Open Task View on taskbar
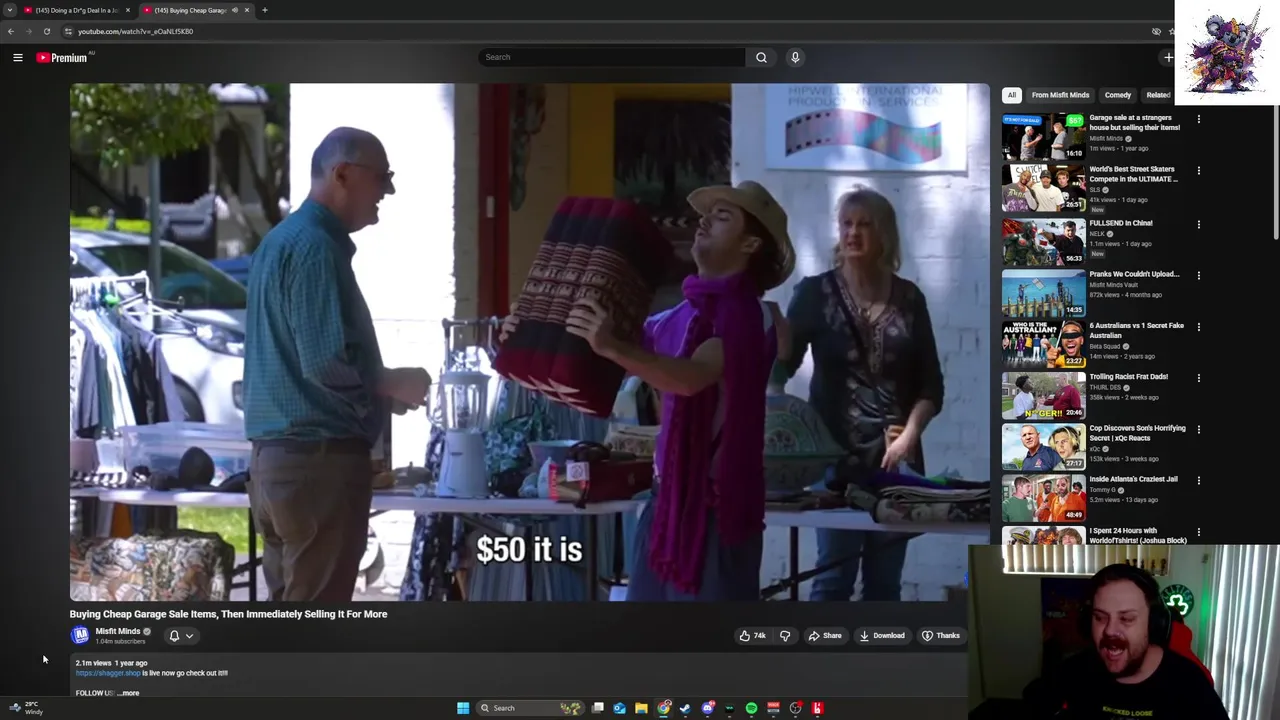This screenshot has height=720, width=1280. coord(598,708)
